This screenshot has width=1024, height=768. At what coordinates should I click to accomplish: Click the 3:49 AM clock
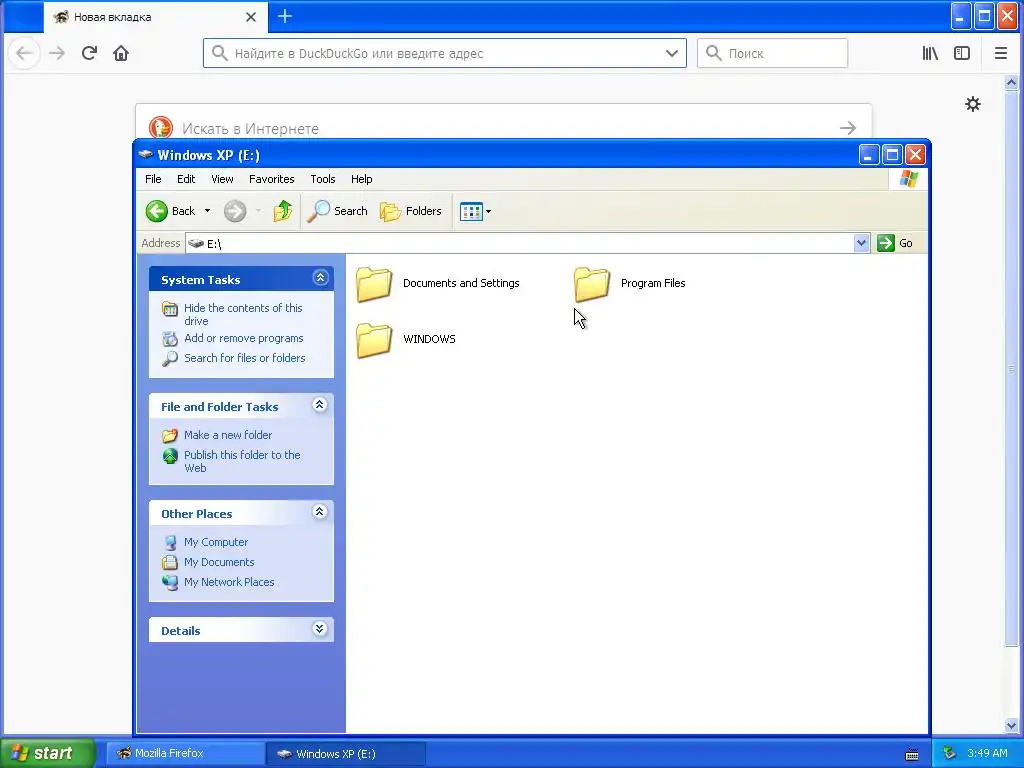(987, 753)
